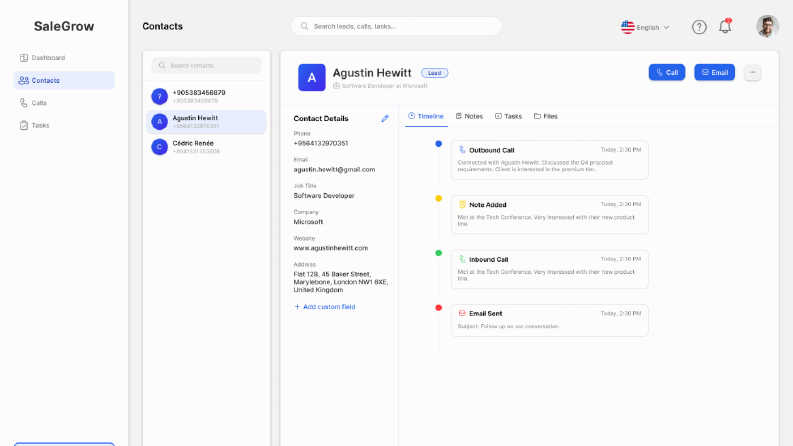This screenshot has height=446, width=793.
Task: Open the Outbound Call timeline card
Action: point(549,160)
